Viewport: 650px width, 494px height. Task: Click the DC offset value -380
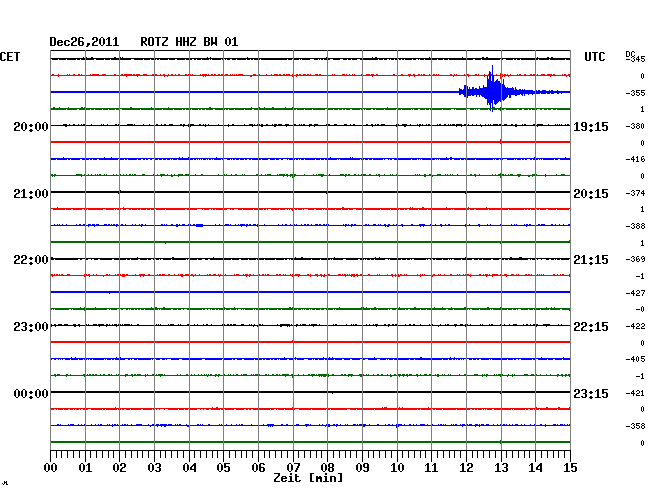(635, 126)
